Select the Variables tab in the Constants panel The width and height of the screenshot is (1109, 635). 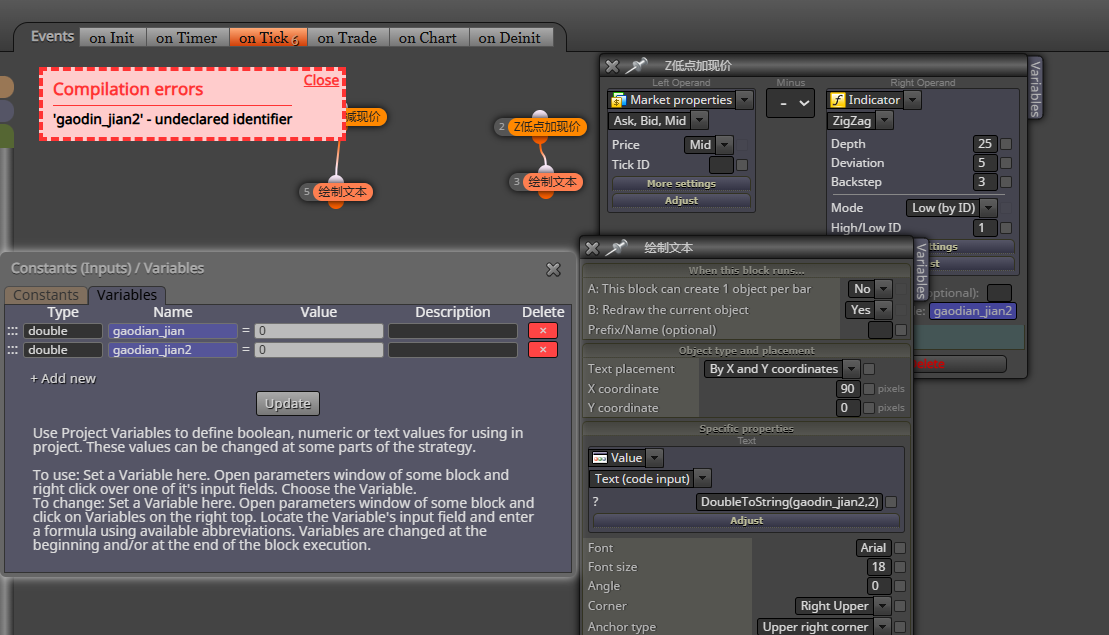coord(127,295)
